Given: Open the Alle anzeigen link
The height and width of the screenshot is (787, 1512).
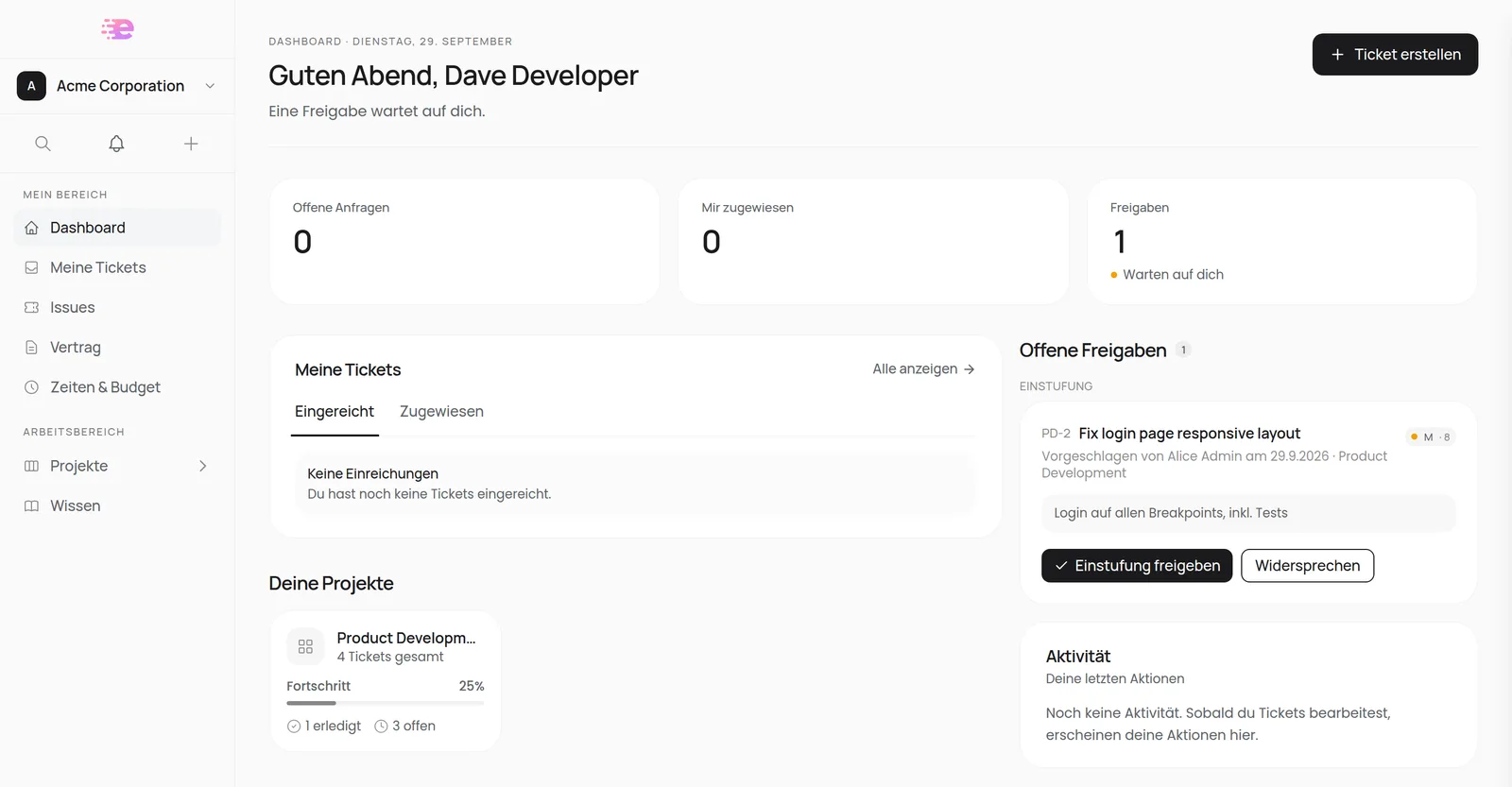Looking at the screenshot, I should coord(923,369).
